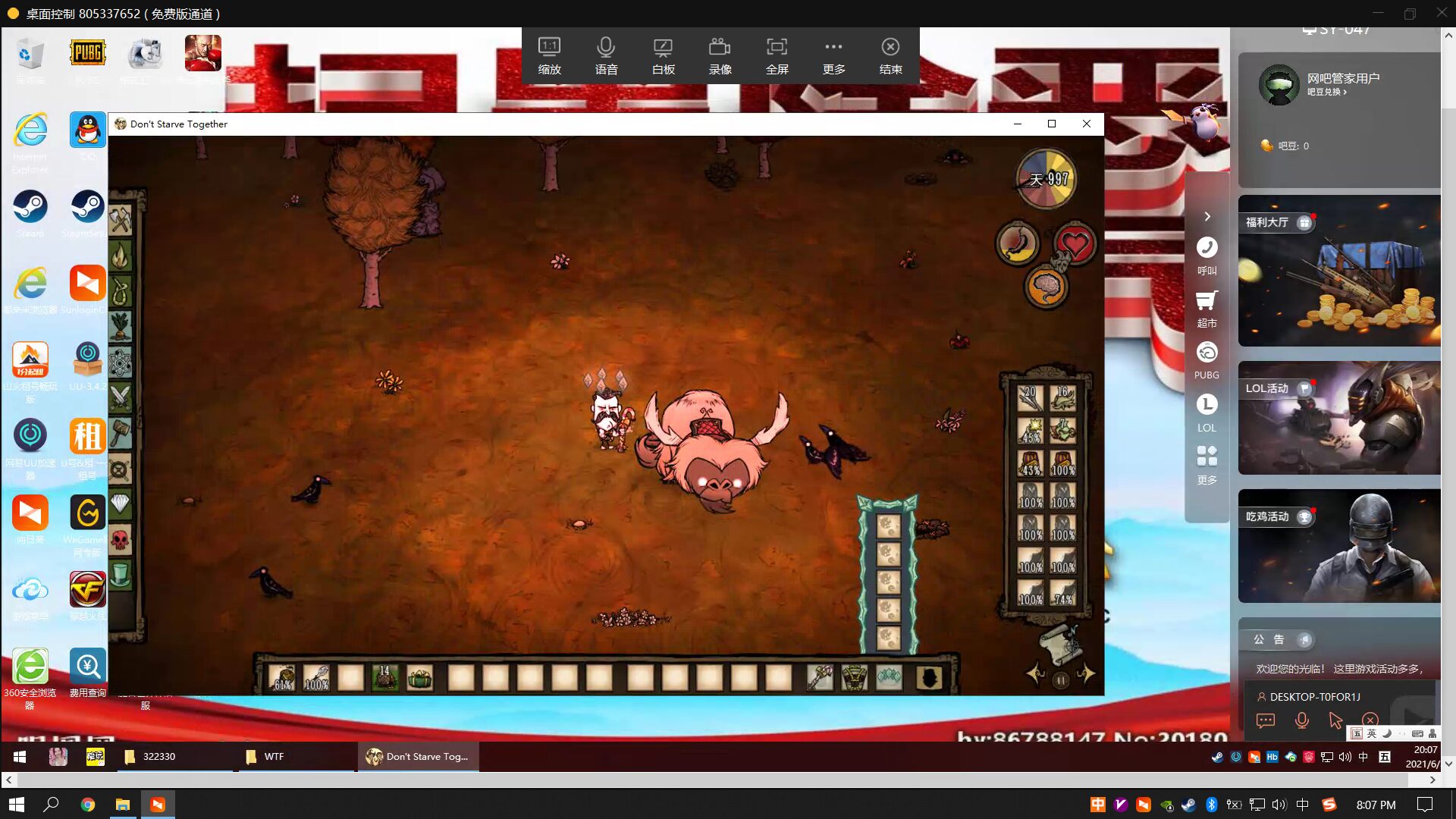
Task: Pause the Don't Starve Together game
Action: coord(1061,680)
